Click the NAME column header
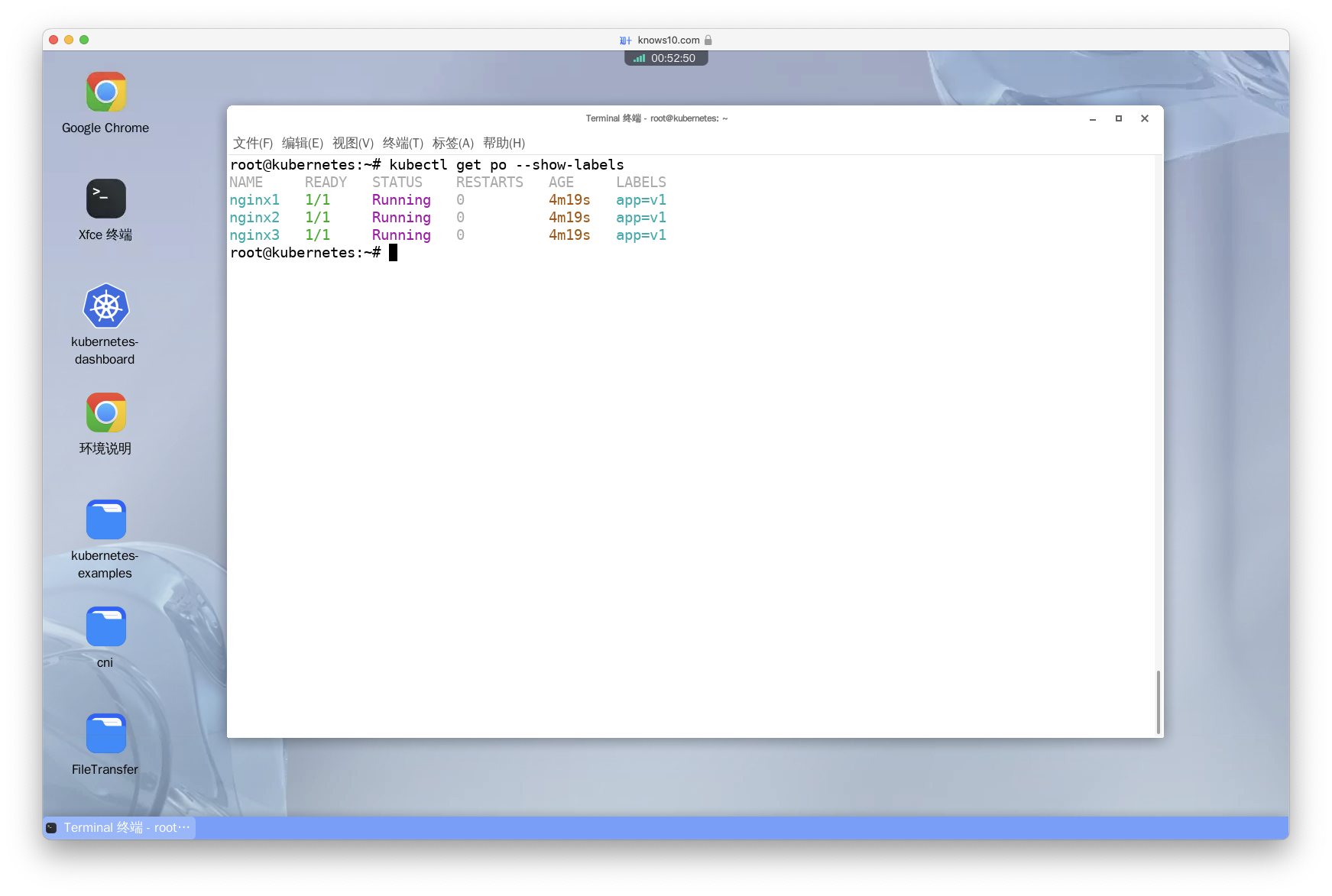1332x896 pixels. tap(246, 183)
